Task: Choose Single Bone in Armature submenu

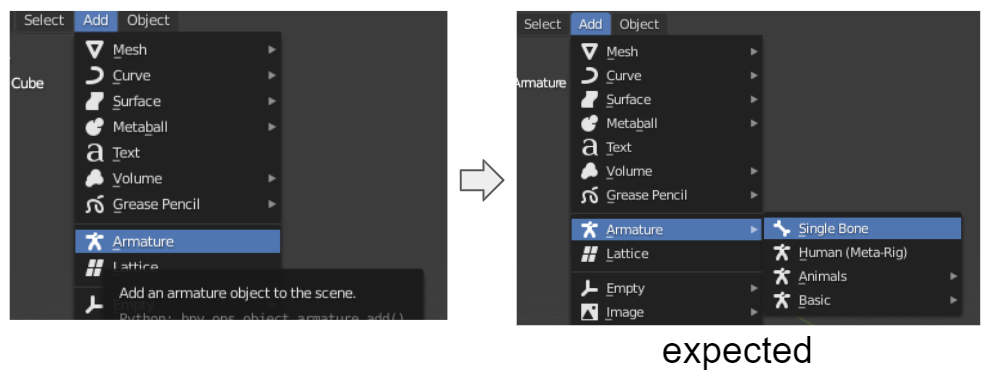Action: (863, 229)
